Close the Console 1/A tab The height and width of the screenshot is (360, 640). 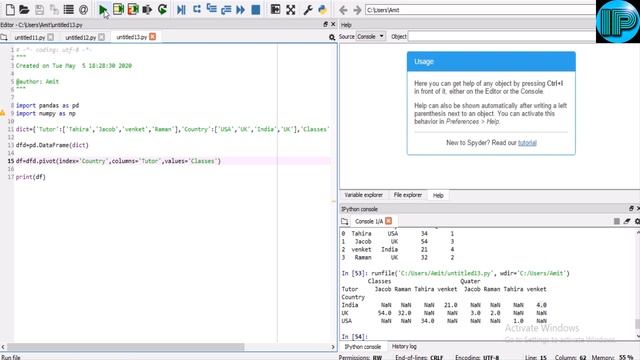(389, 221)
